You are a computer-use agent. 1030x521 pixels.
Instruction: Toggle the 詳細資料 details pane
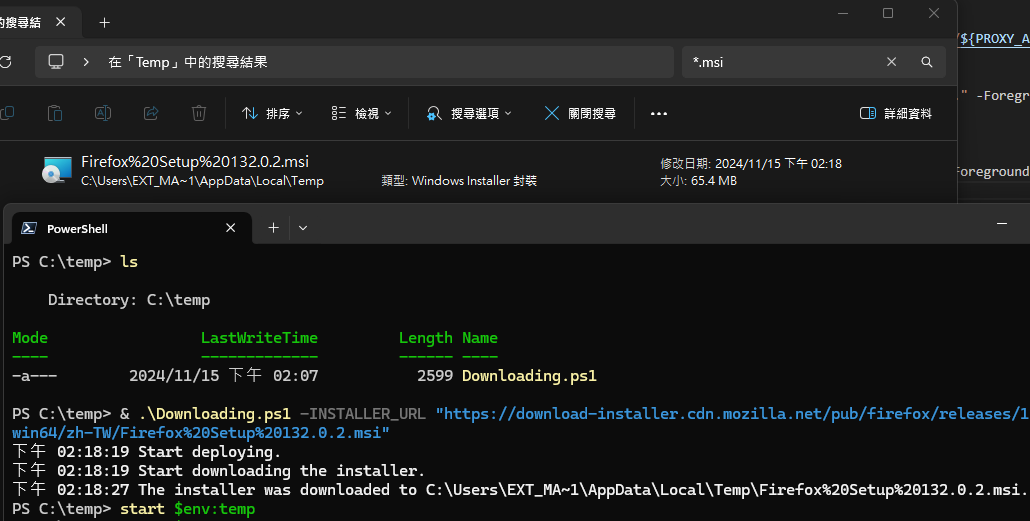point(896,113)
